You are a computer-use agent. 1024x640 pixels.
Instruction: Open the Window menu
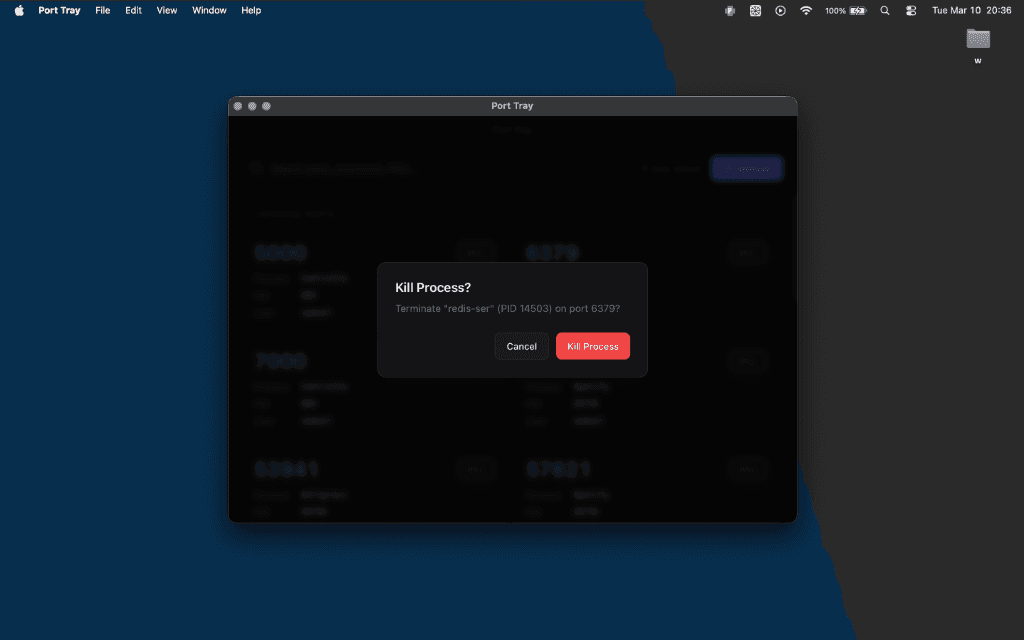(x=209, y=10)
